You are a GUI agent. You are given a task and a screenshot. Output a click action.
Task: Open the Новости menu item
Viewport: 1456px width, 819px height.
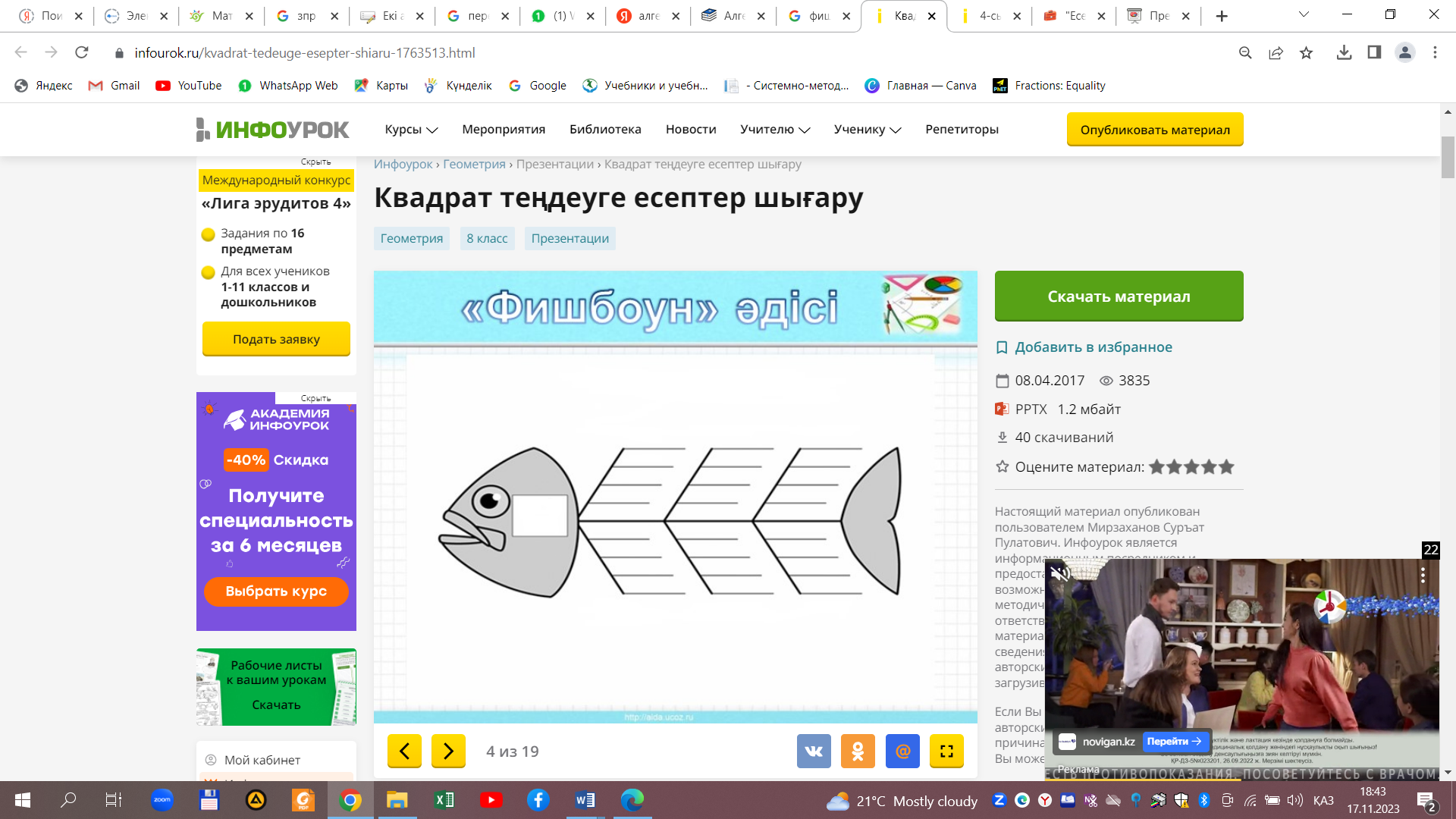point(691,130)
